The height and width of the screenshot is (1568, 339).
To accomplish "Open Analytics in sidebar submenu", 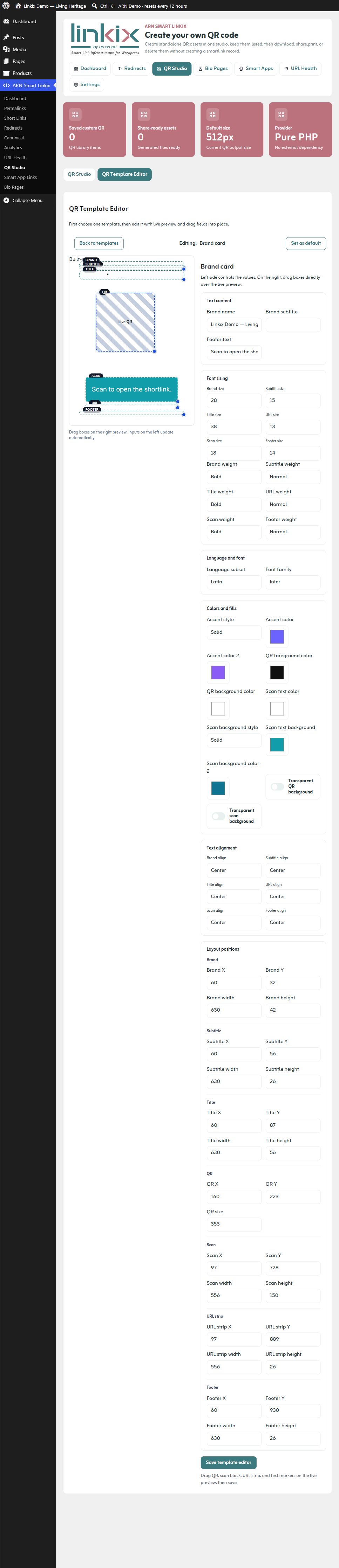I will point(13,147).
